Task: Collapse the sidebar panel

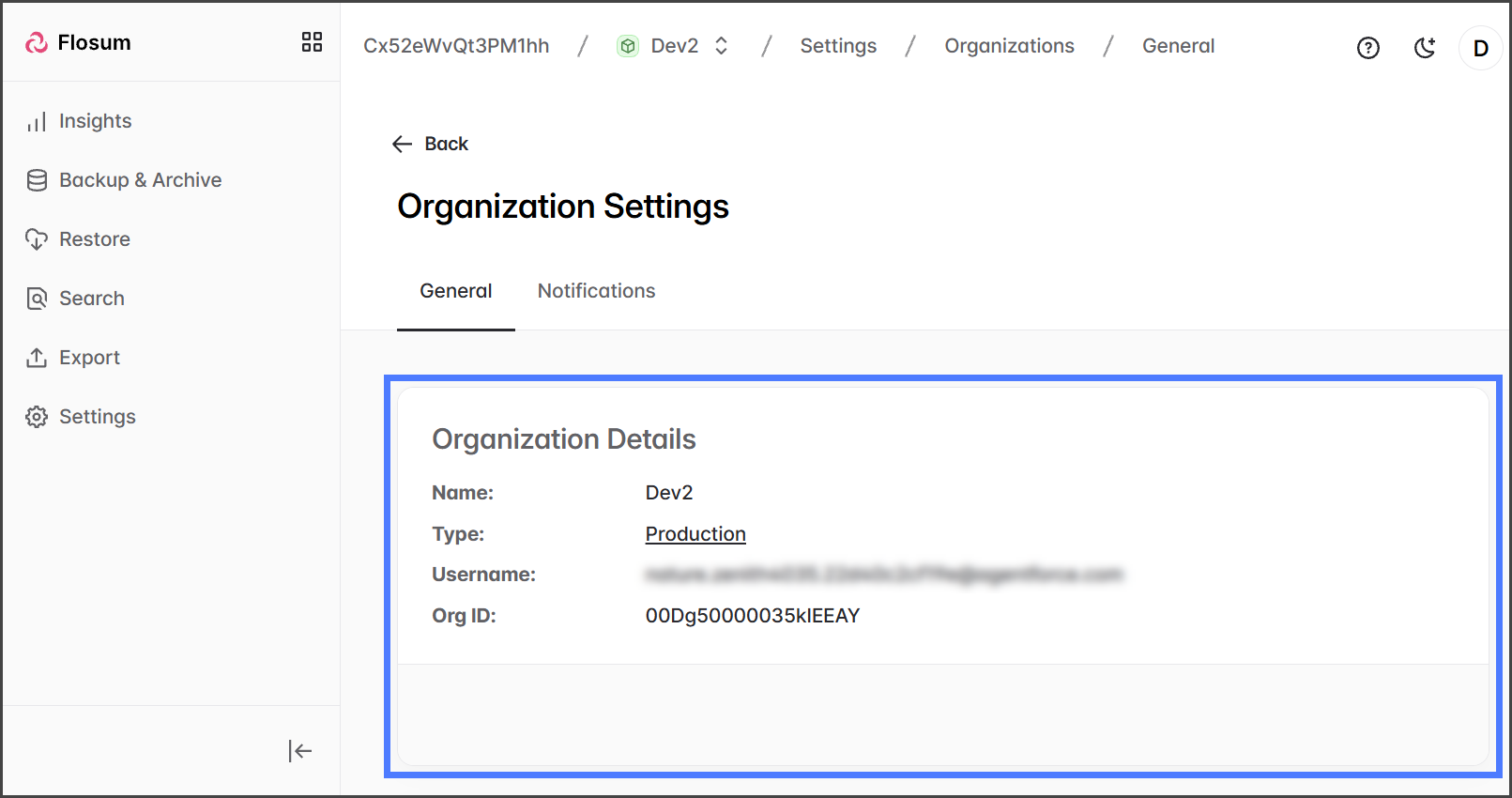Action: tap(300, 751)
